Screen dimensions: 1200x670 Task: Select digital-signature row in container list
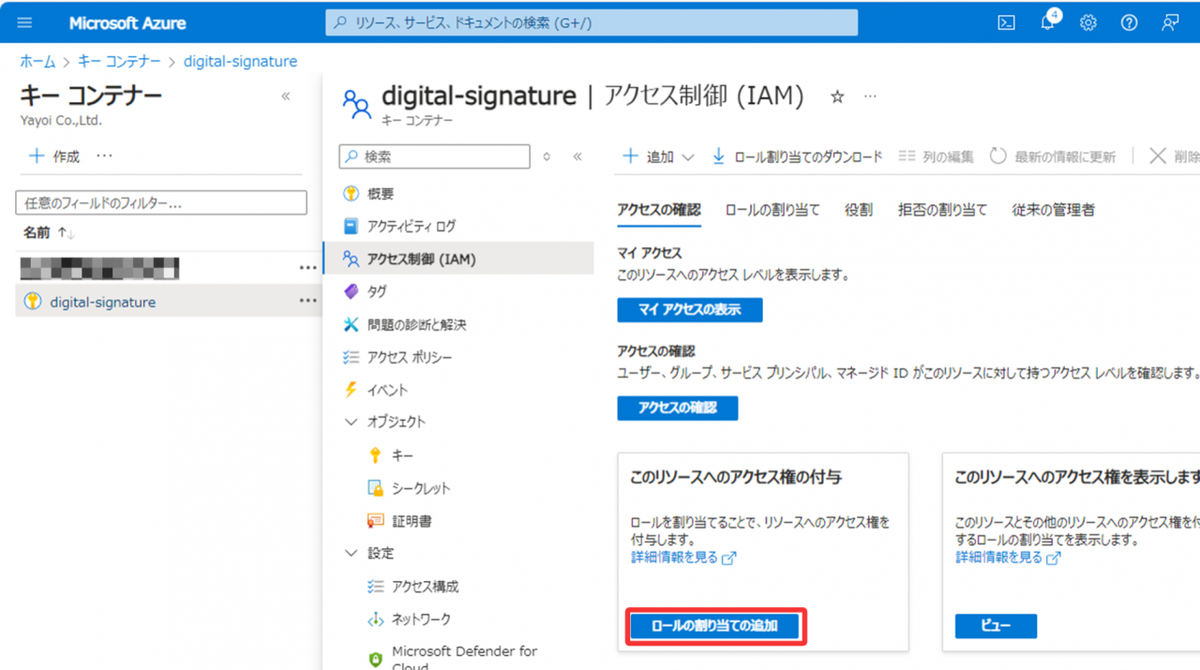pyautogui.click(x=167, y=301)
